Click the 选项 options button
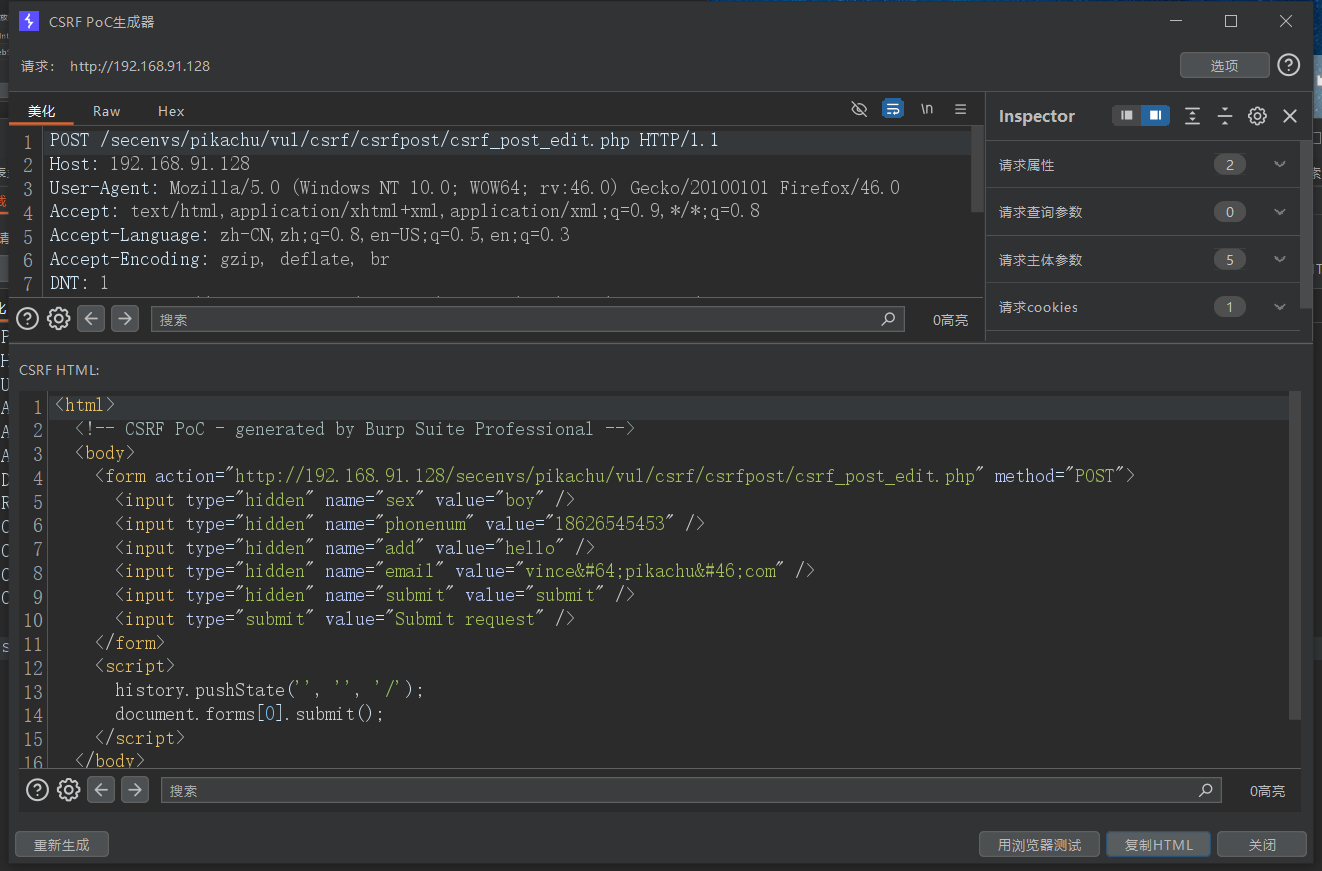Viewport: 1322px width, 871px height. [1225, 65]
